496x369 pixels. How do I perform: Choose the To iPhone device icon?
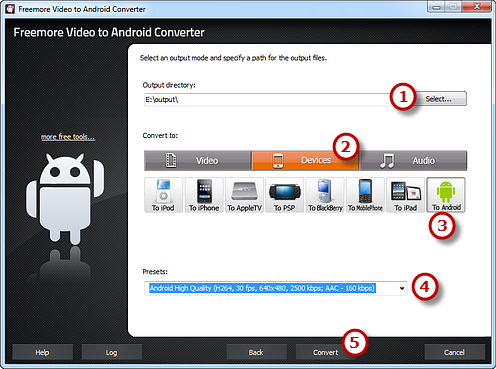coord(204,195)
